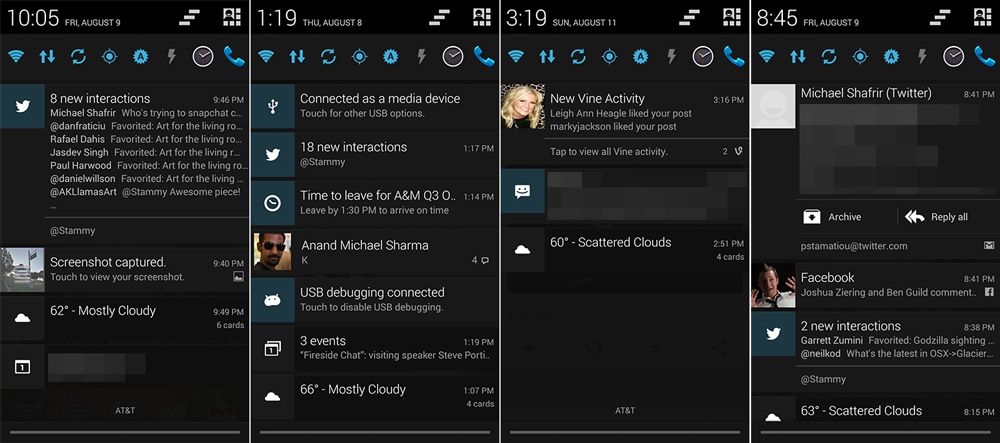Tap the USB icon next to Connected as a media device
The width and height of the screenshot is (1000, 443).
click(x=272, y=106)
